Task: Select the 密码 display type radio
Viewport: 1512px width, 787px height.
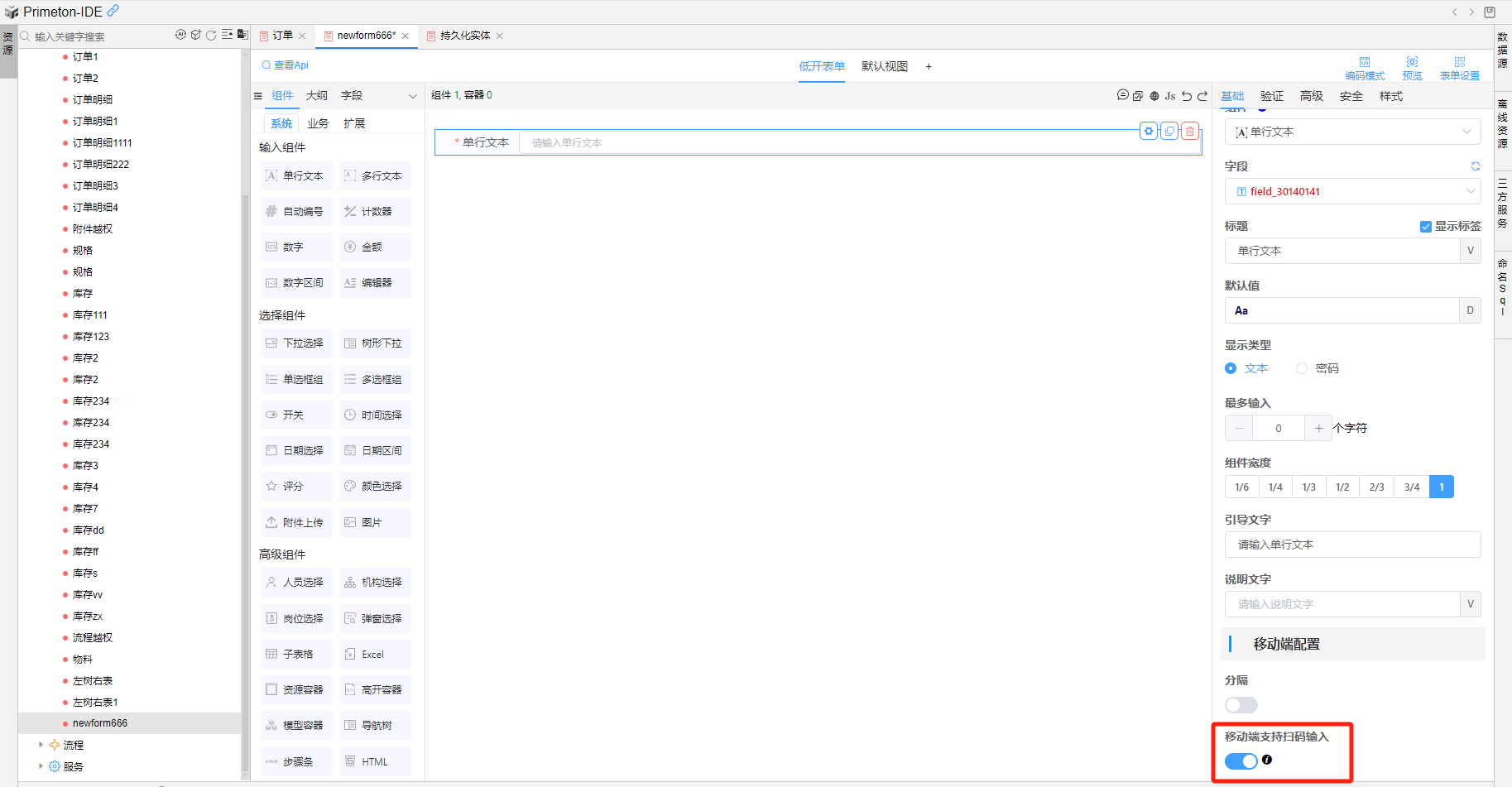Action: 1302,368
